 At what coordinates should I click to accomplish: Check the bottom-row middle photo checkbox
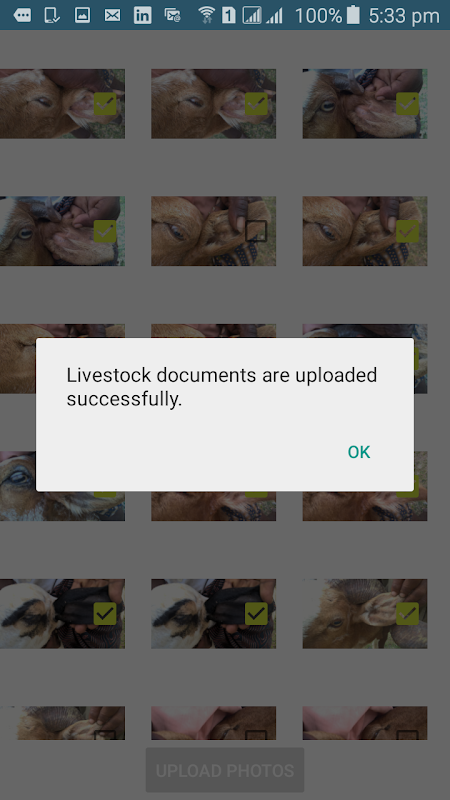coord(256,735)
